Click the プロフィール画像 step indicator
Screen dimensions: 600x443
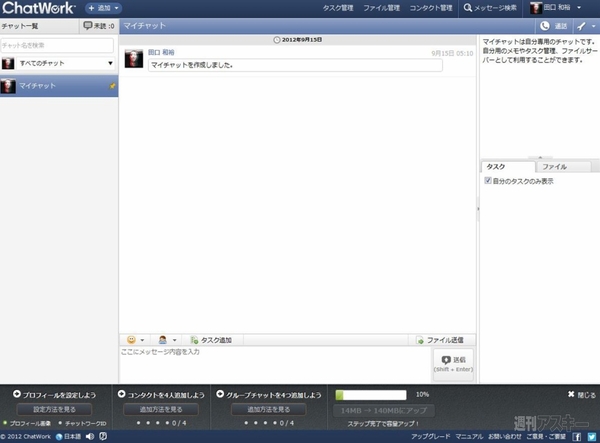[27, 423]
